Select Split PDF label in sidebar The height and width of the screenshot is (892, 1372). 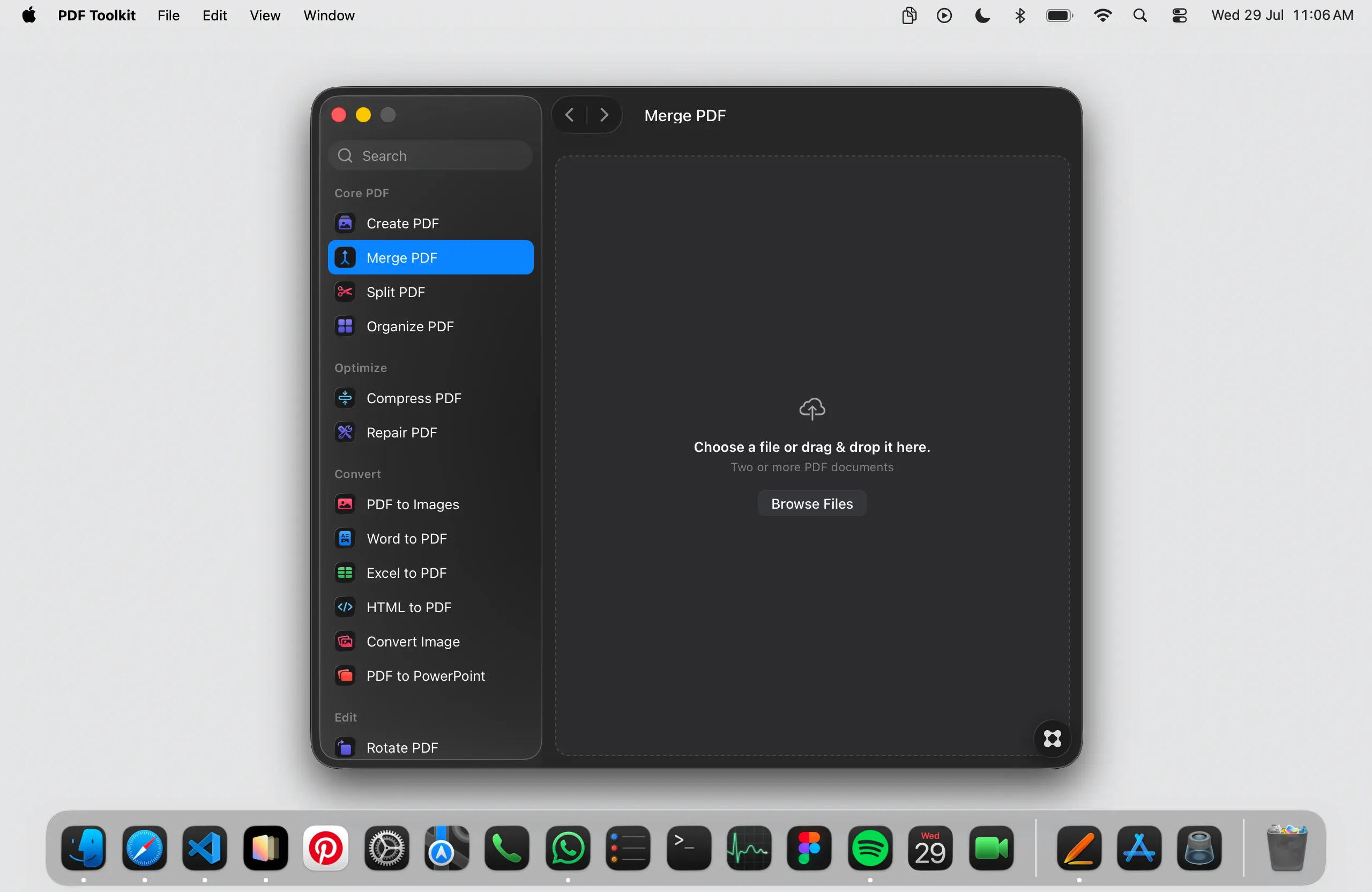(x=396, y=292)
